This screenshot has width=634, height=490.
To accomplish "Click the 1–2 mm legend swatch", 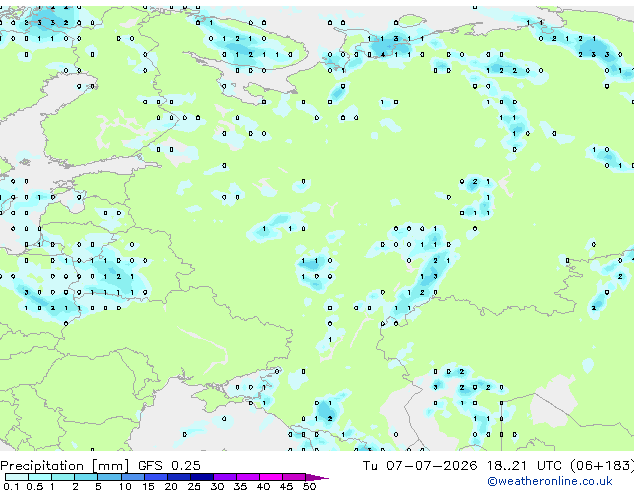I will click(x=63, y=477).
